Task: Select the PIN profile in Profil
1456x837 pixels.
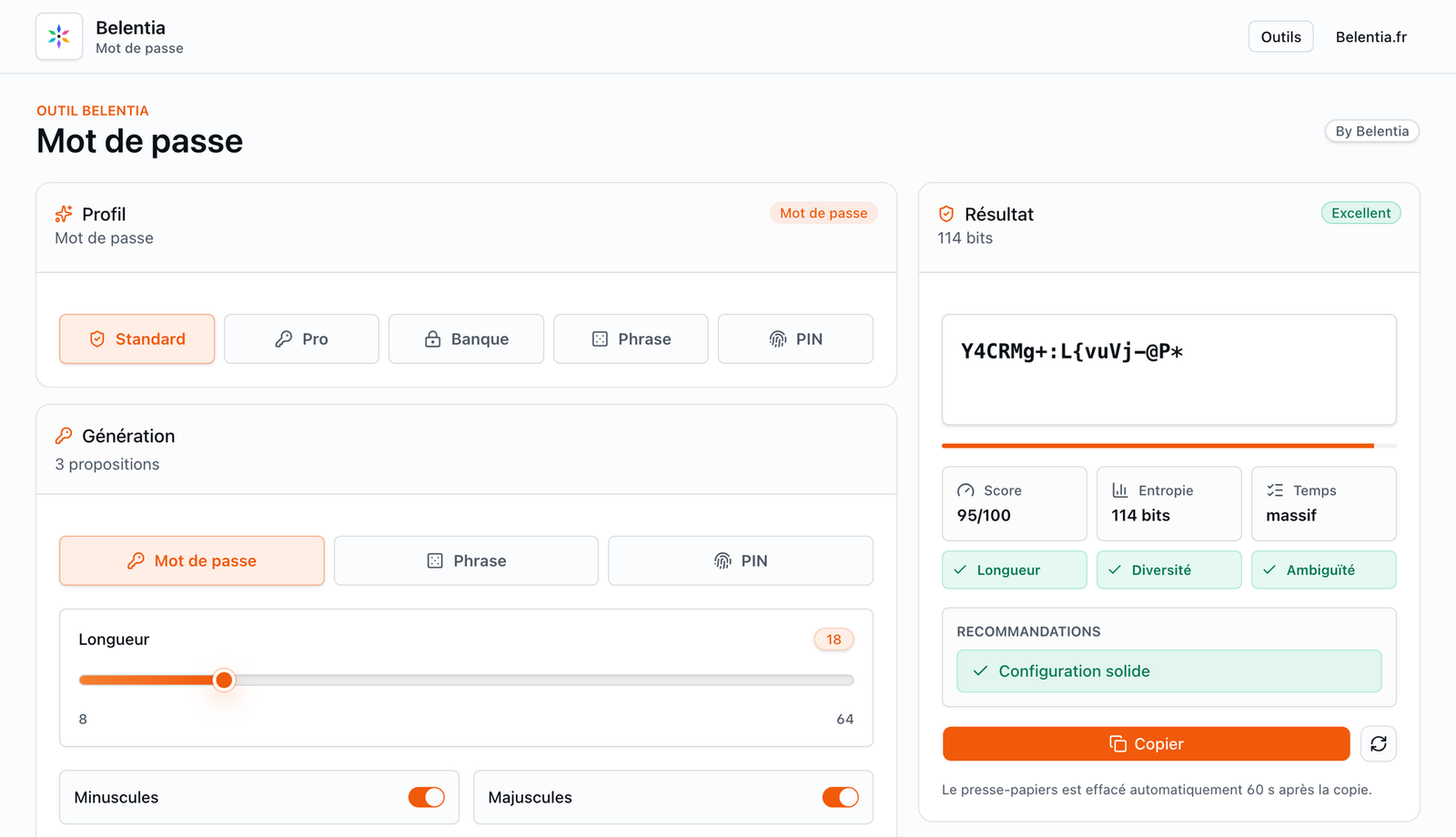Action: pos(795,338)
